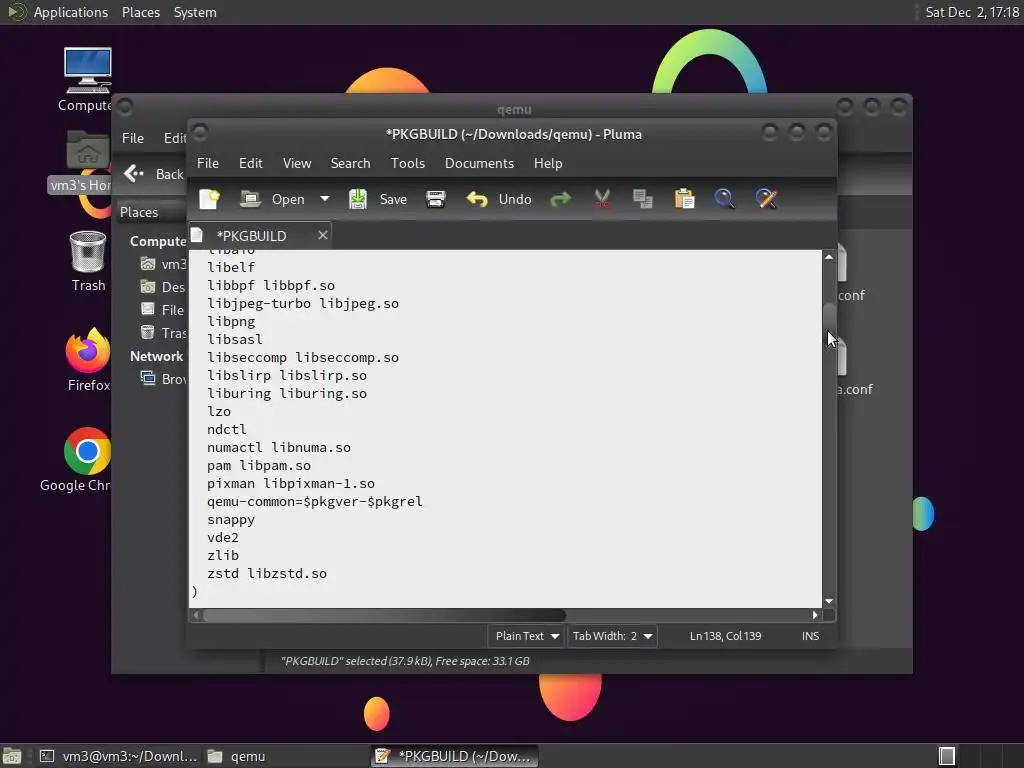
Task: Open the Trash icon on the desktop
Action: click(88, 261)
